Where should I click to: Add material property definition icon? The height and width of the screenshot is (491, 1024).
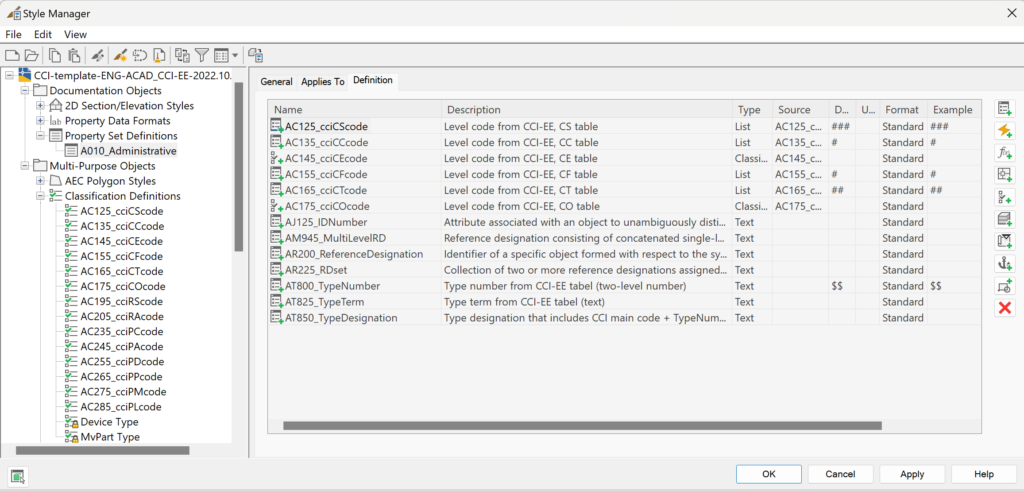tap(1005, 219)
